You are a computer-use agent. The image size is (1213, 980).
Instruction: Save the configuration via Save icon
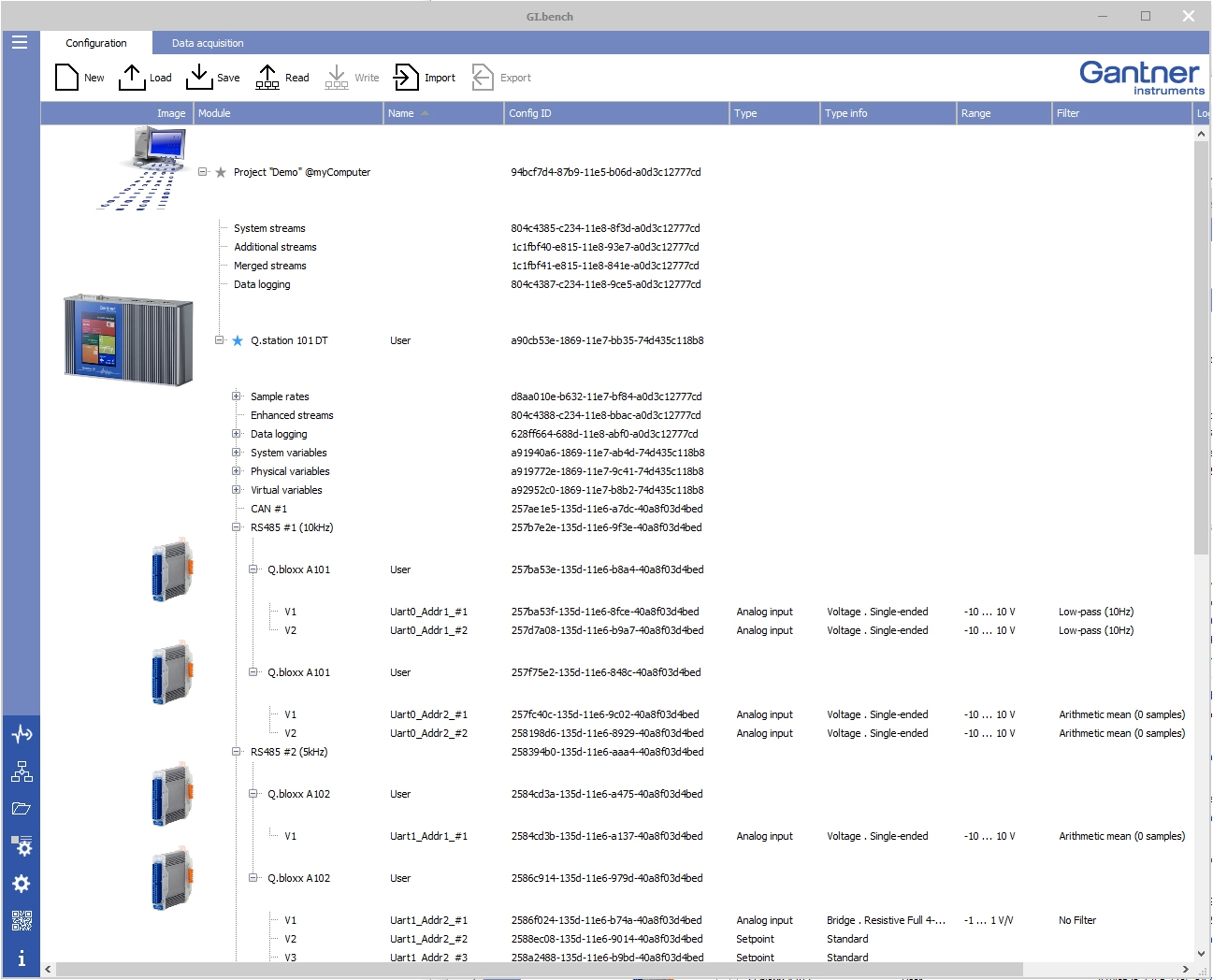[x=199, y=78]
